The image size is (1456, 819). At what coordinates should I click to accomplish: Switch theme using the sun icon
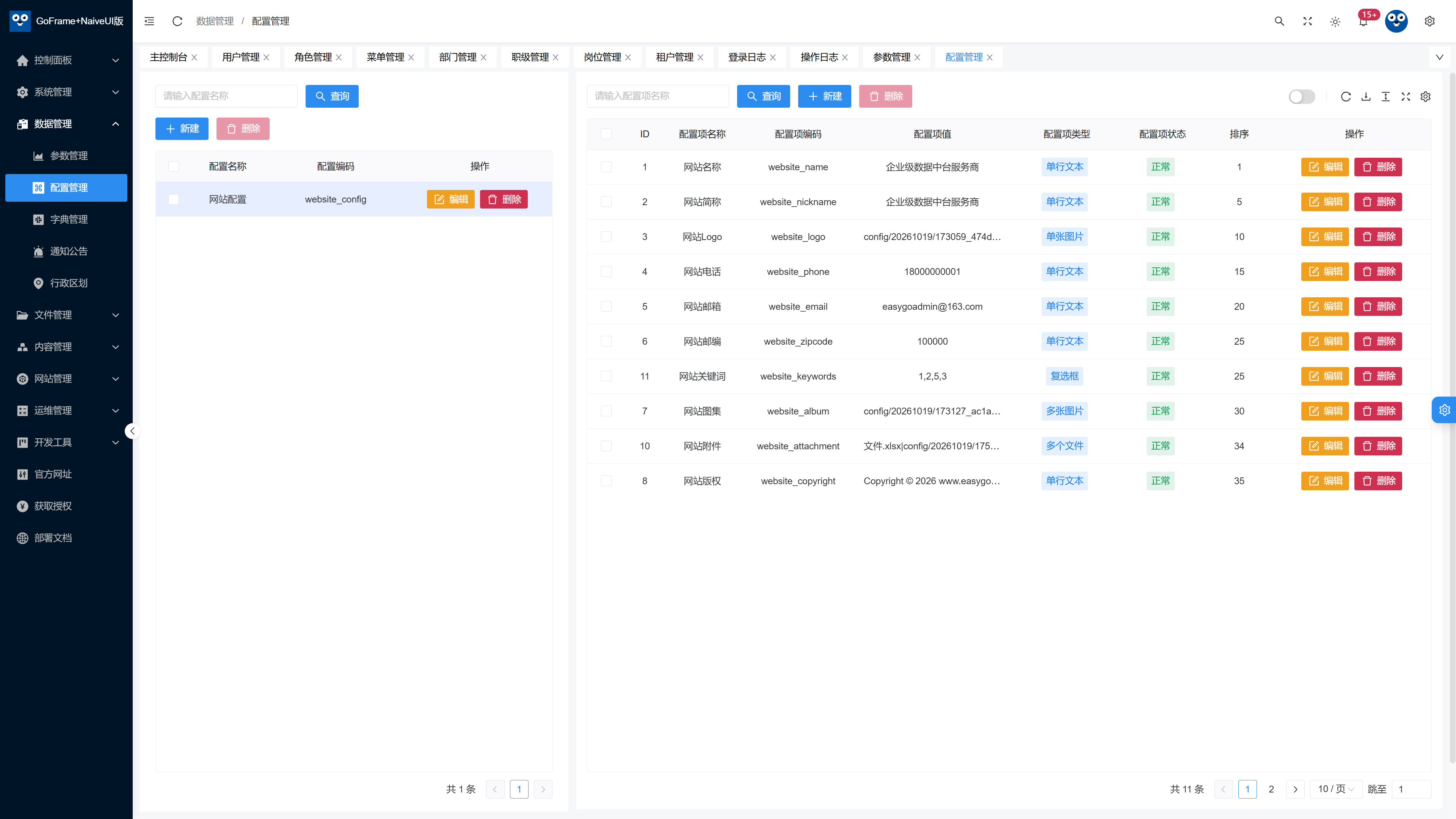coord(1335,22)
